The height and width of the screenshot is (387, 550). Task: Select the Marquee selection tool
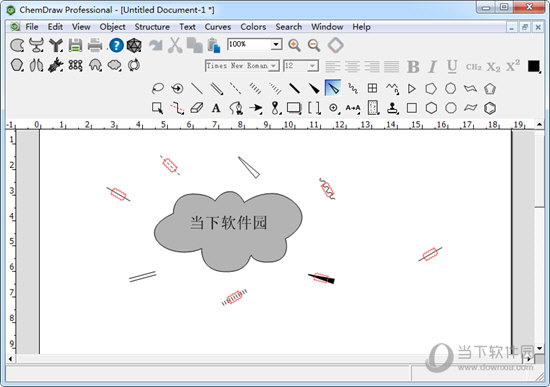[x=157, y=108]
